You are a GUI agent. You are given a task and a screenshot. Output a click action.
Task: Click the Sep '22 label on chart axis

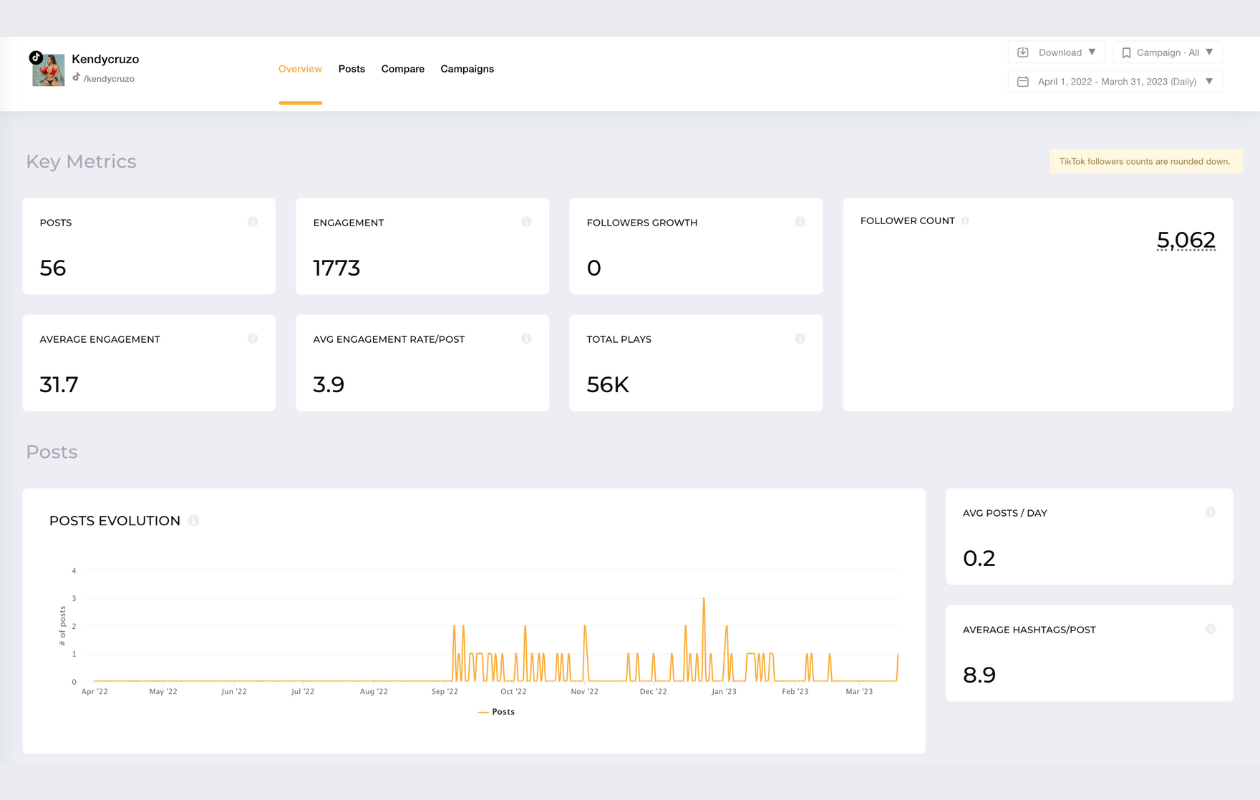click(x=445, y=691)
